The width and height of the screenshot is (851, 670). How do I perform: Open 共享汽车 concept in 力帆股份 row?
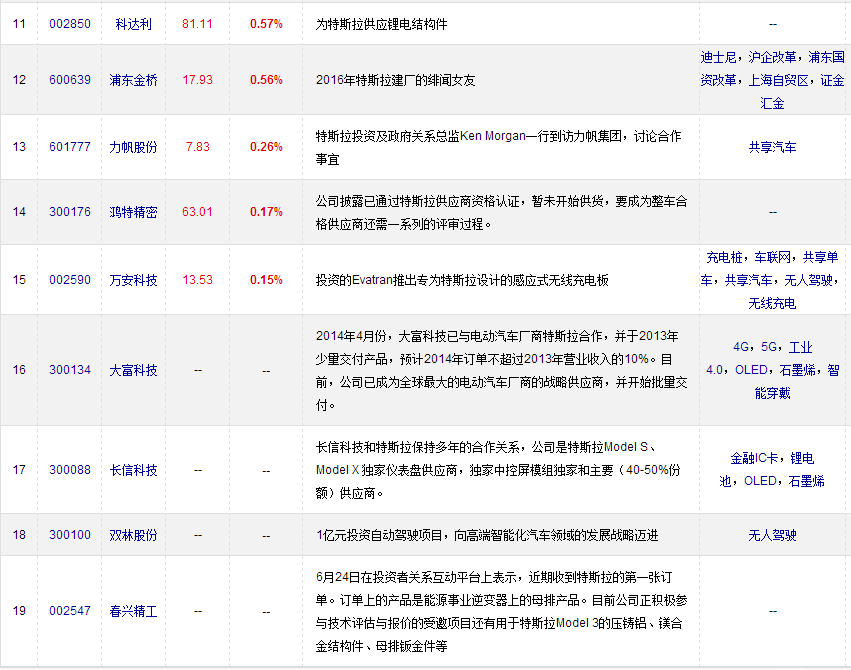pyautogui.click(x=772, y=147)
